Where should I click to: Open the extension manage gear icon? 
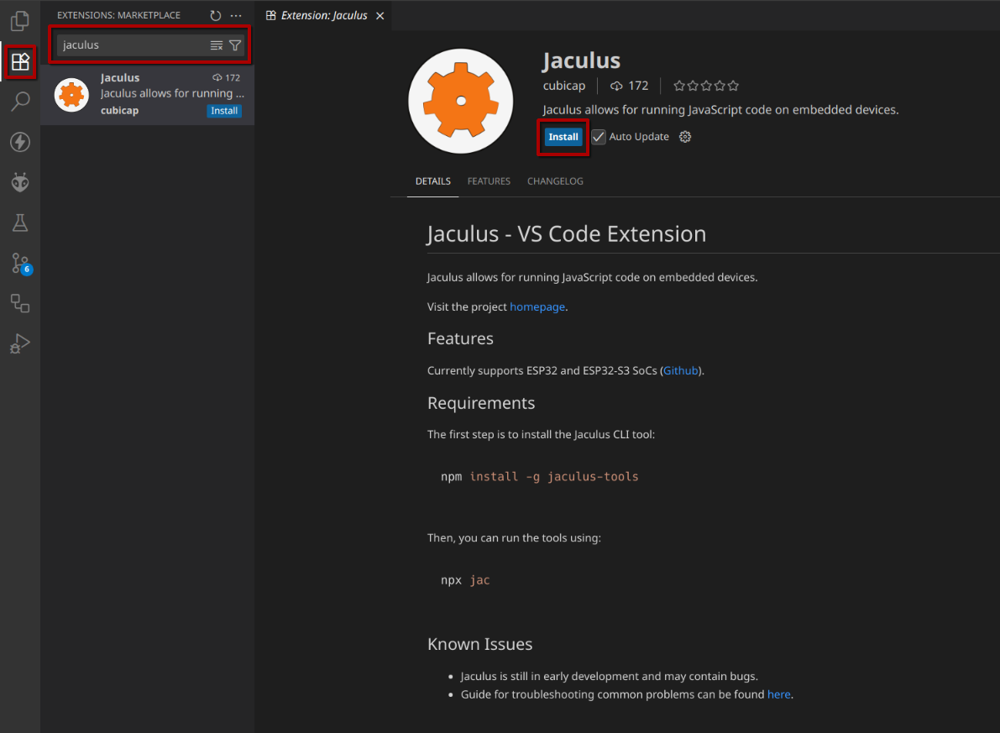(x=685, y=137)
